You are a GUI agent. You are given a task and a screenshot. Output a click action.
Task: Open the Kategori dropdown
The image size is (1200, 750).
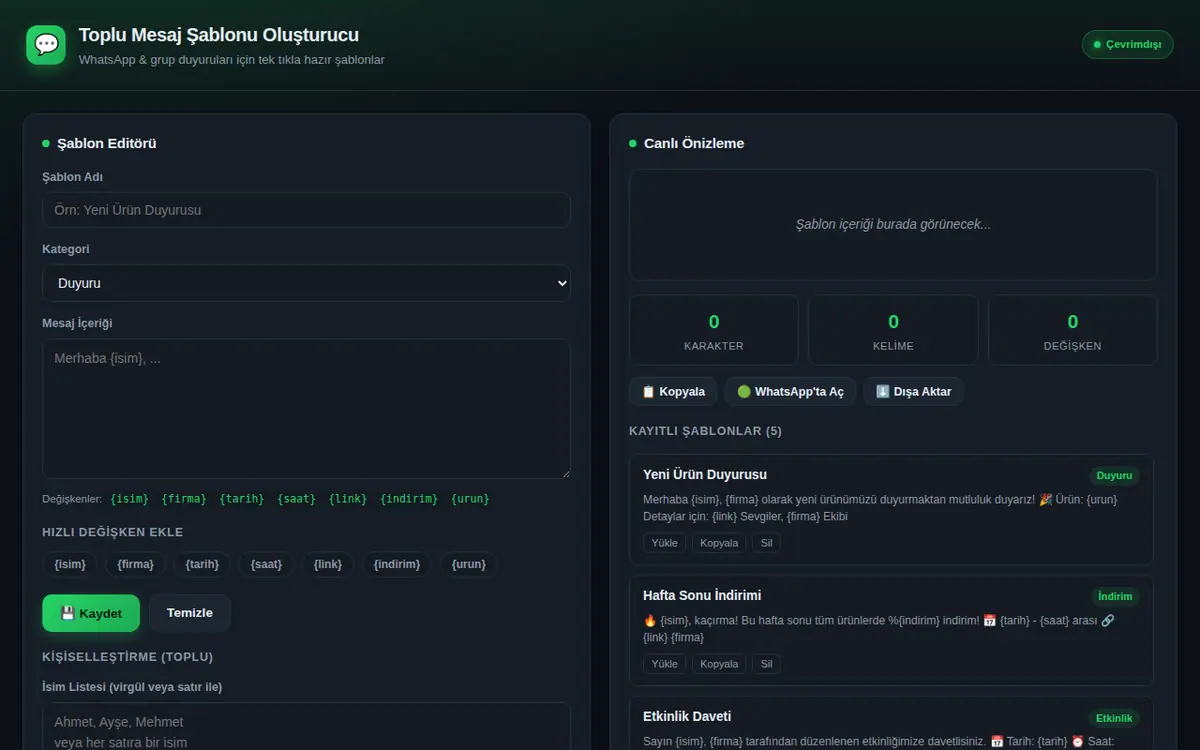coord(306,283)
